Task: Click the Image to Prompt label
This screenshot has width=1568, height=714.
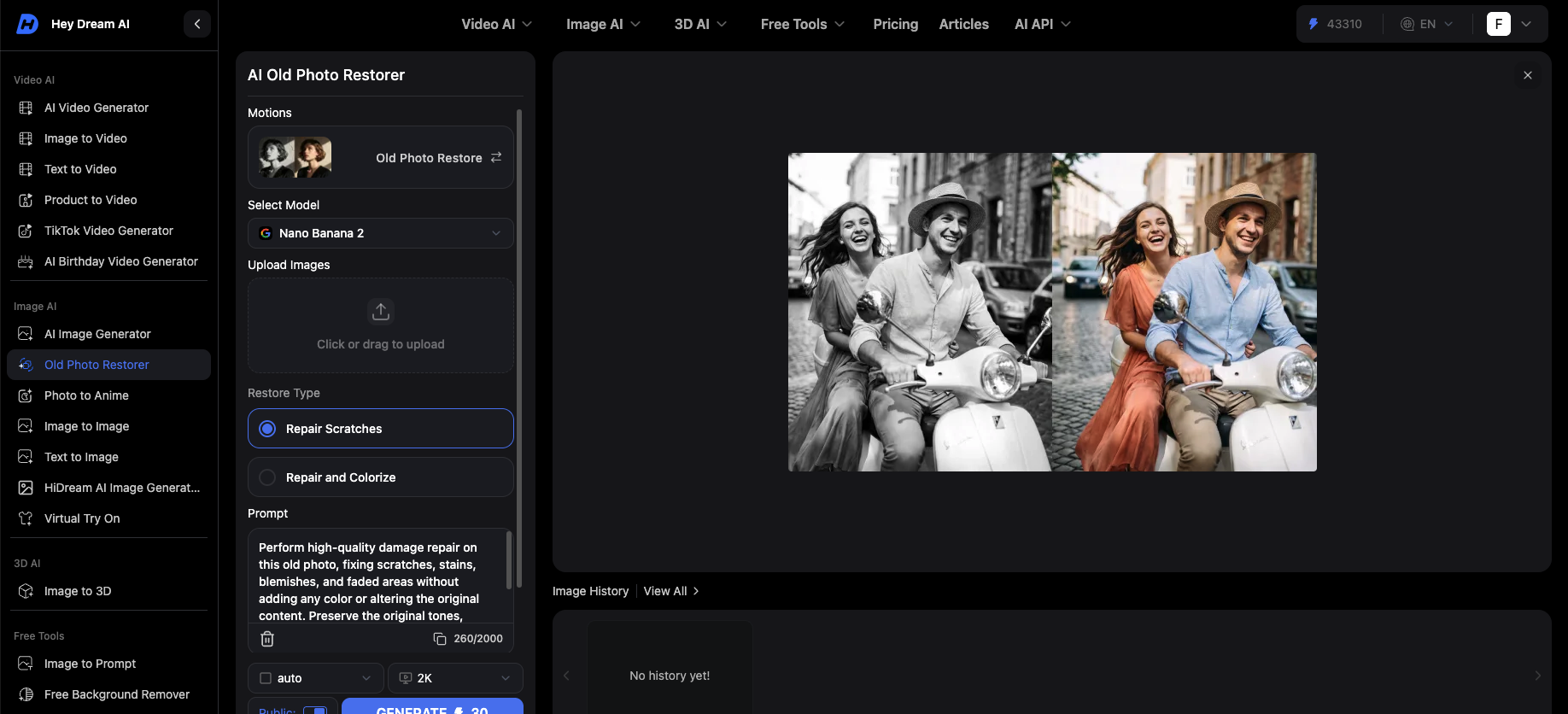Action: click(x=90, y=664)
